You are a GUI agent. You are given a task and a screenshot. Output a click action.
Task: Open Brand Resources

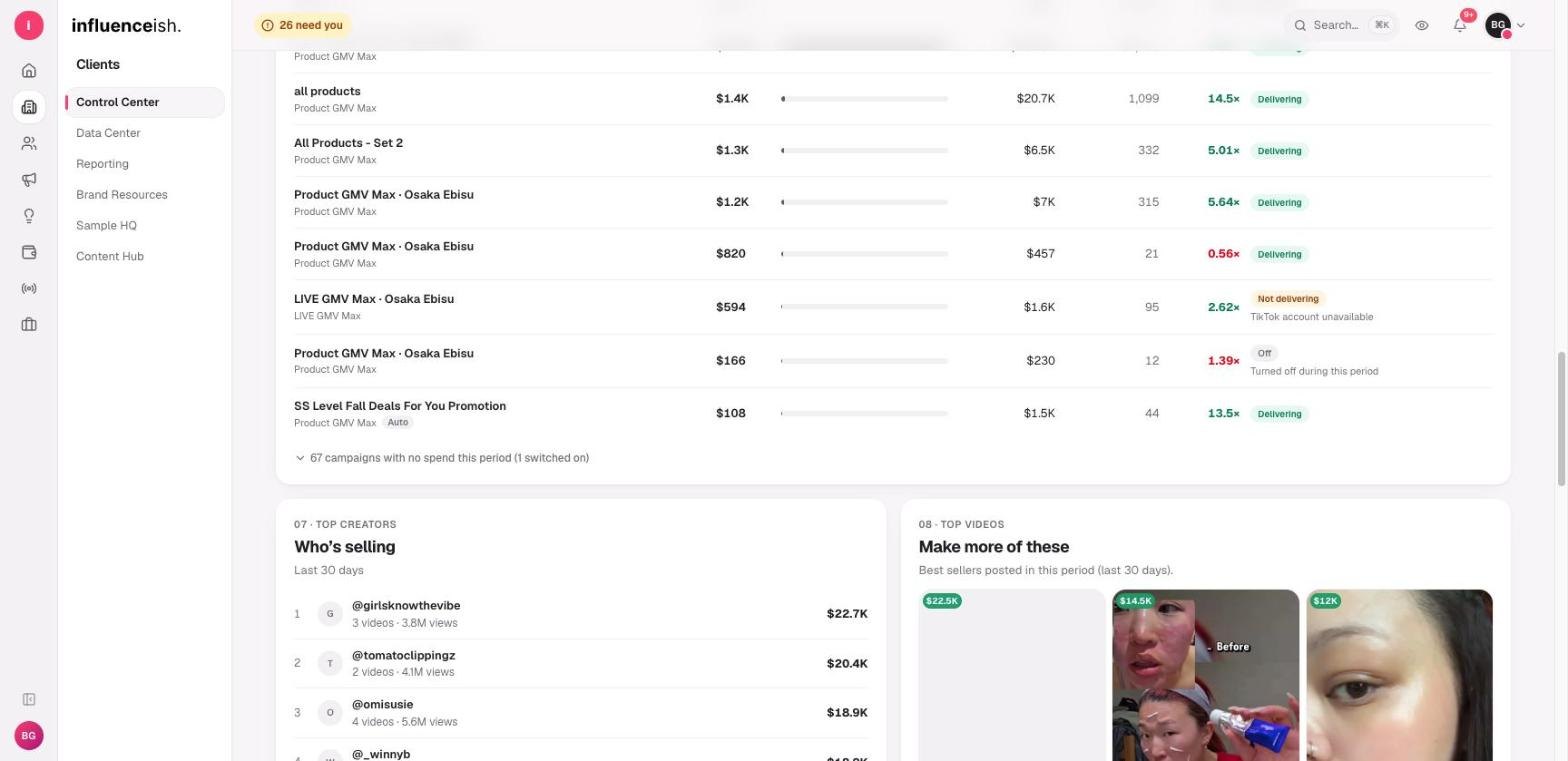122,195
